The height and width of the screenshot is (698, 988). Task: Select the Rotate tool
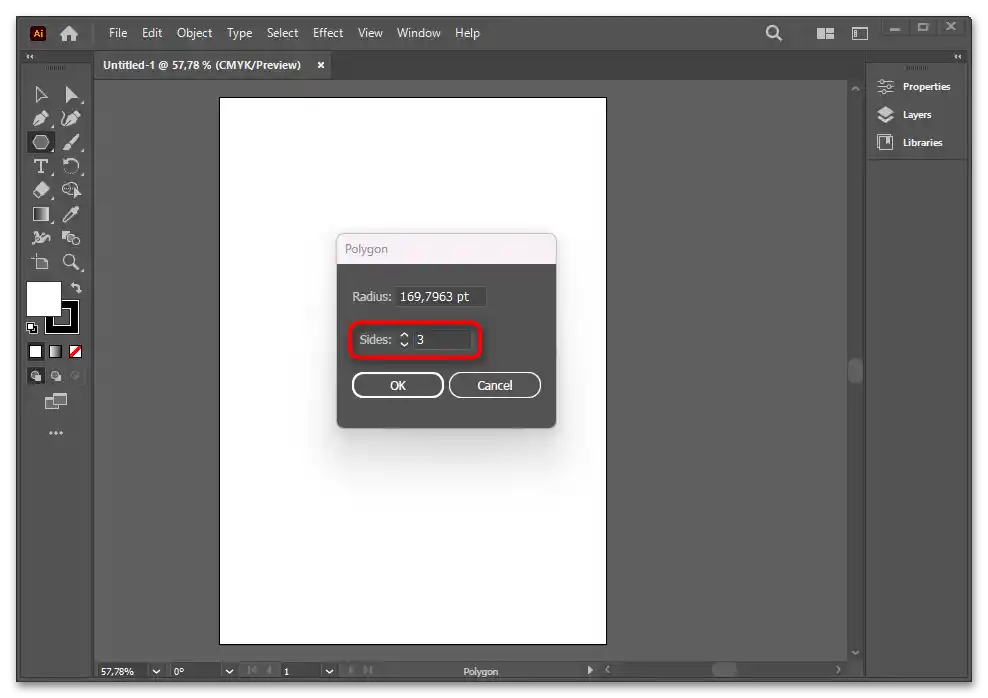coord(71,166)
